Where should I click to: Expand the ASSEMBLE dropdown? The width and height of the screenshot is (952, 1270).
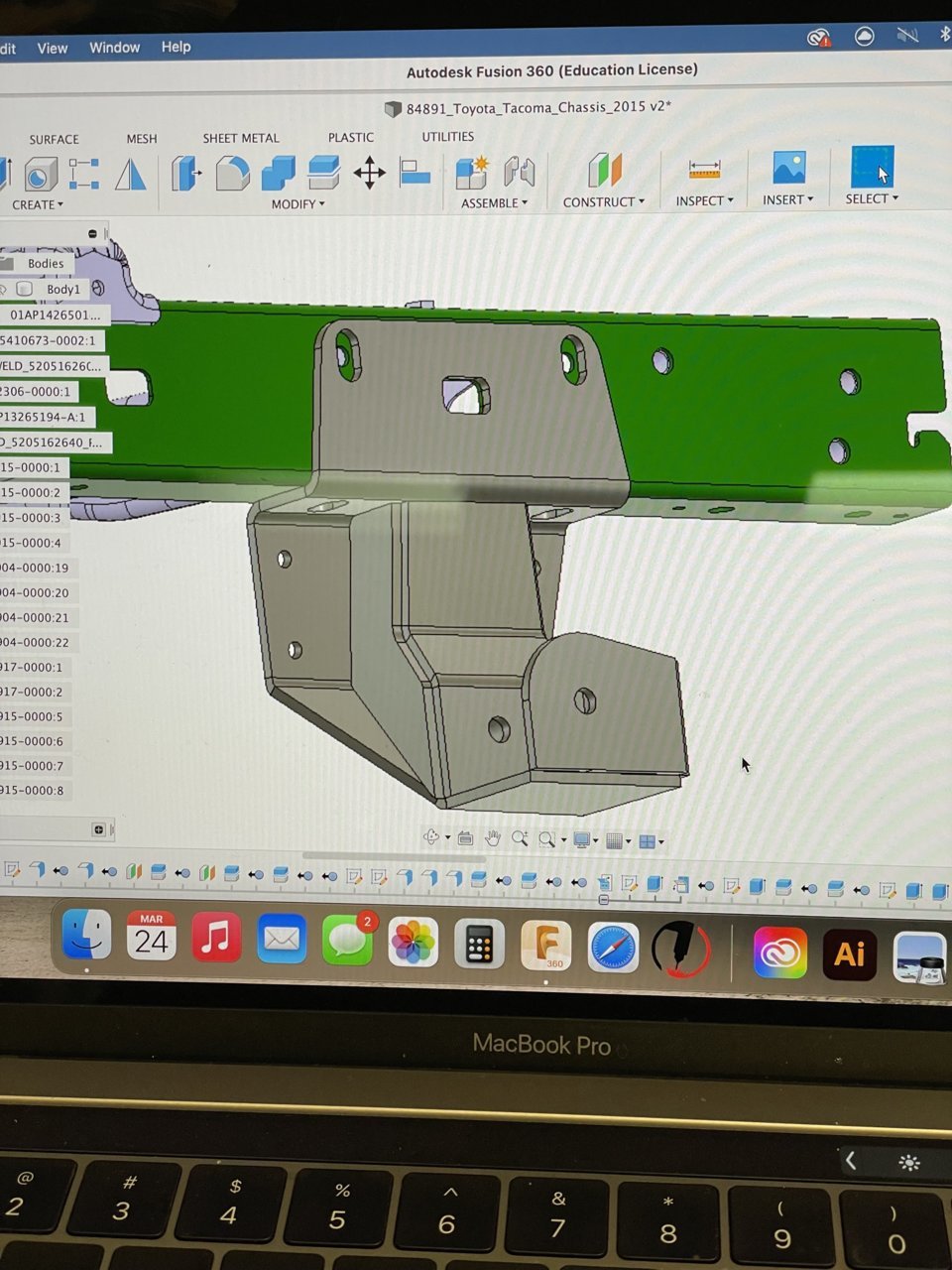click(x=495, y=202)
